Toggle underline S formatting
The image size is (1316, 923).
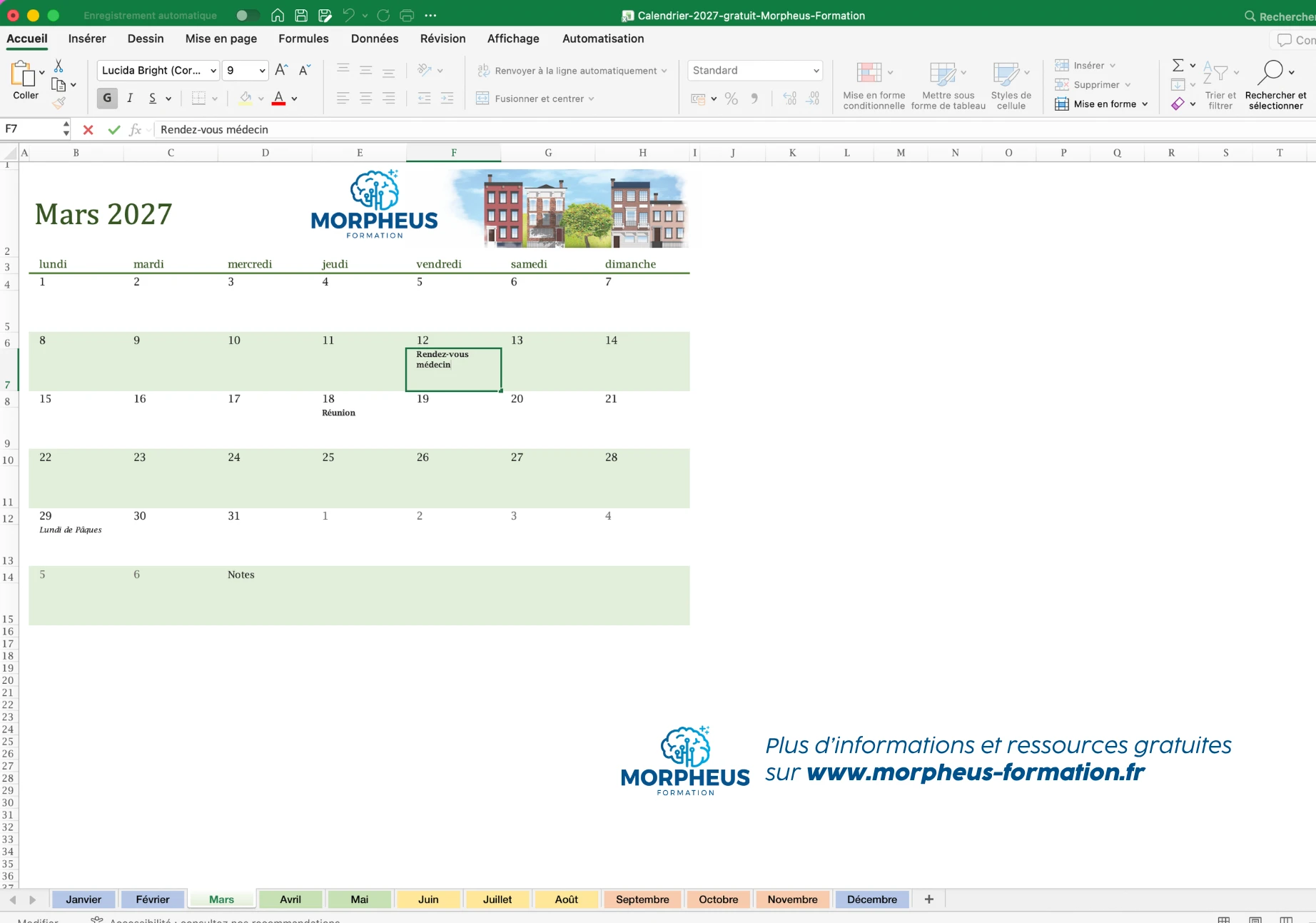point(153,99)
